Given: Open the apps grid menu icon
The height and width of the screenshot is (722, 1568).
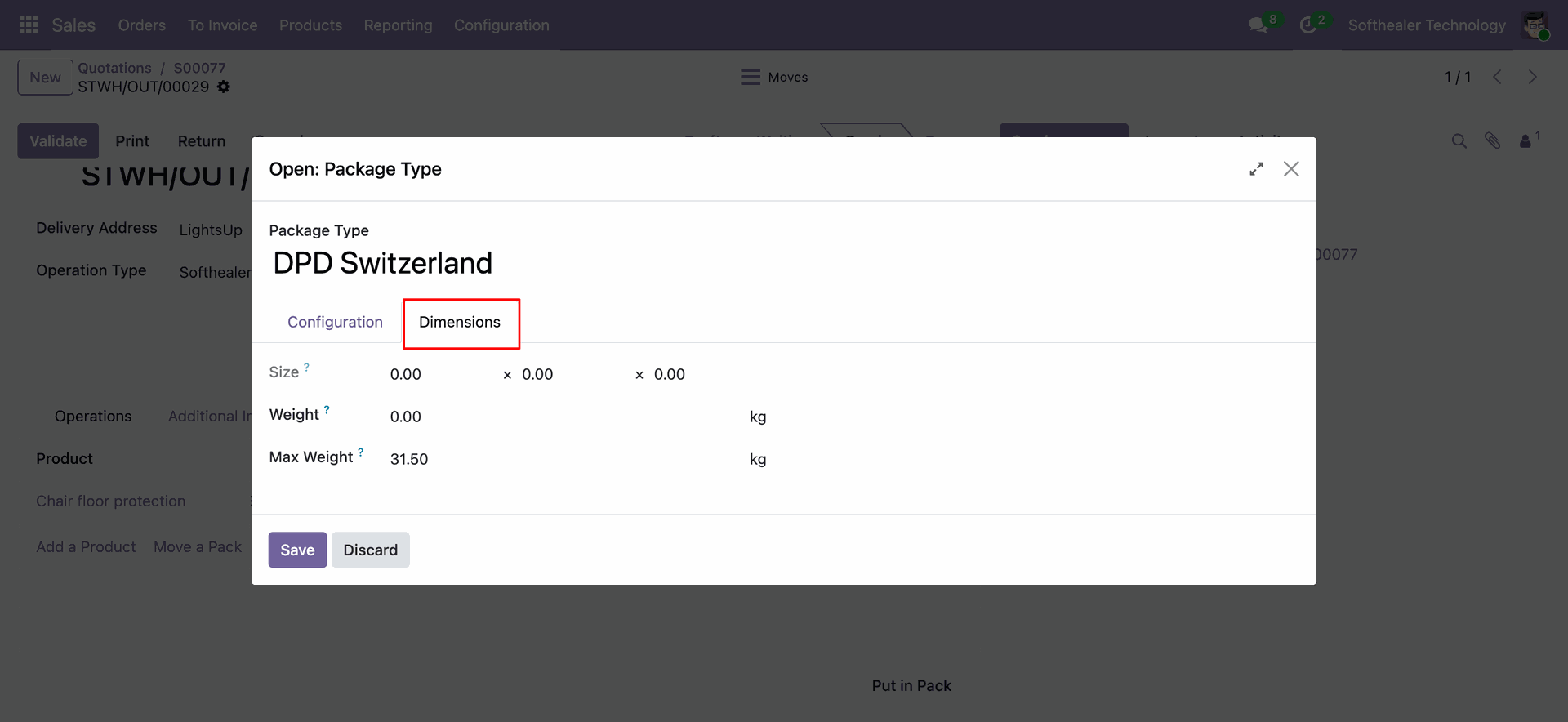Looking at the screenshot, I should (x=29, y=25).
